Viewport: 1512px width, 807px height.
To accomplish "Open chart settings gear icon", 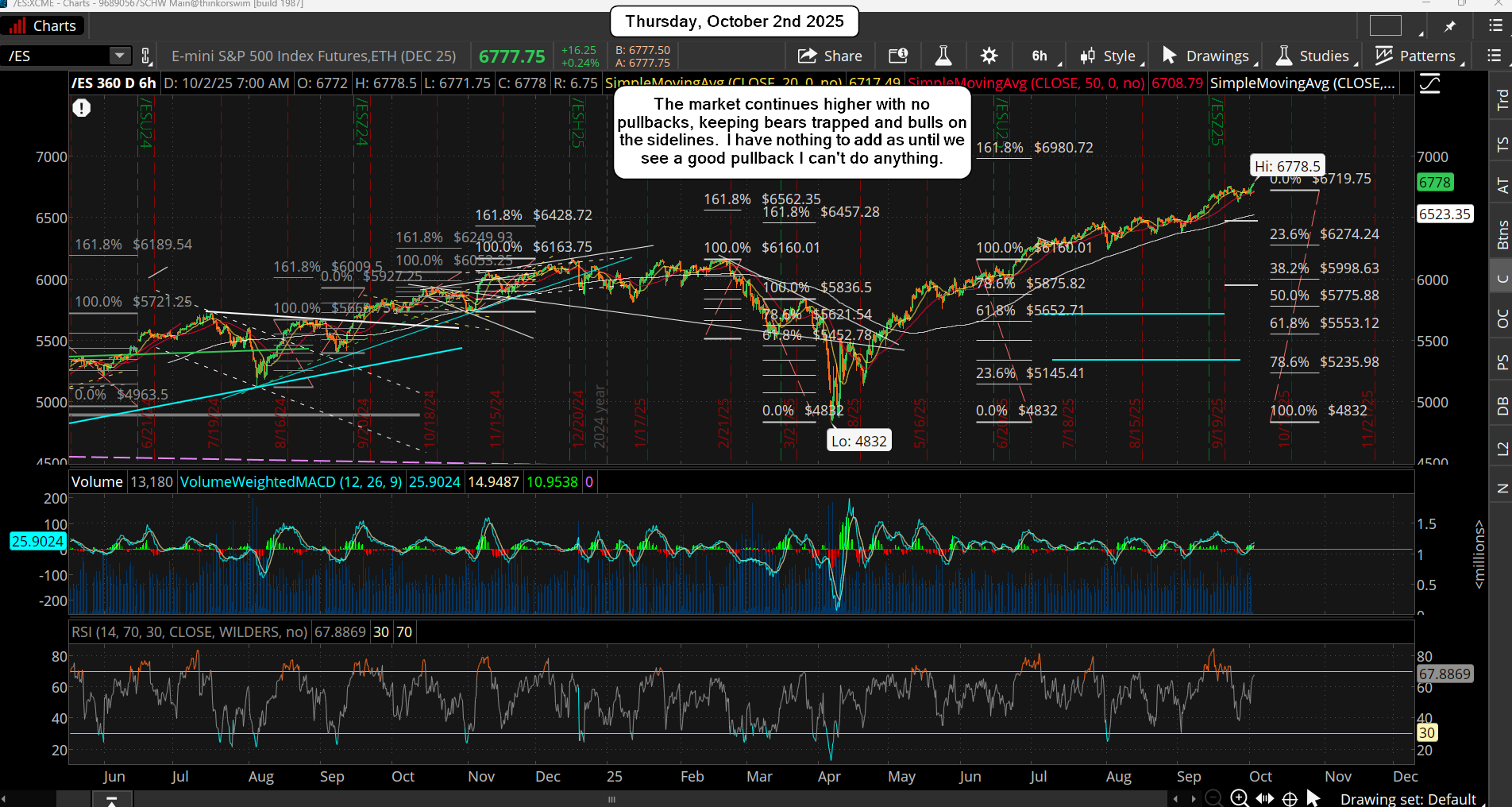I will pyautogui.click(x=989, y=56).
